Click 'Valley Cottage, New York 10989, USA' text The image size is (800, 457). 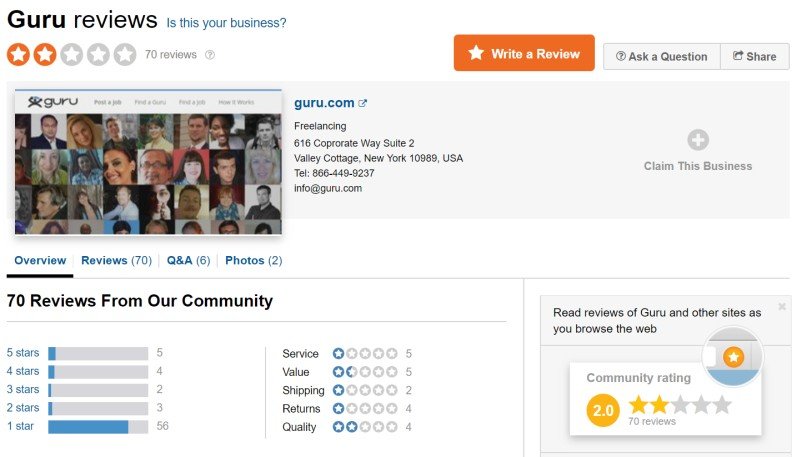point(379,158)
